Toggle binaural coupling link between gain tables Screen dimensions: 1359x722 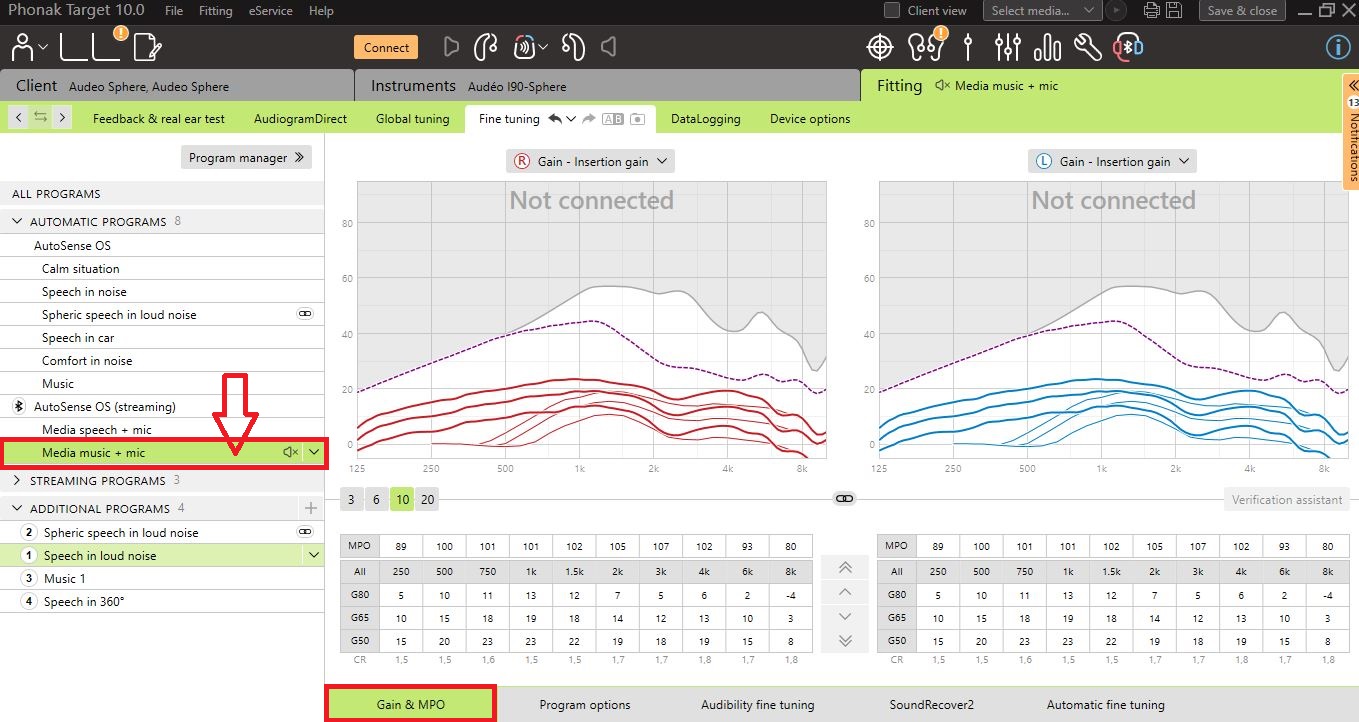point(845,498)
